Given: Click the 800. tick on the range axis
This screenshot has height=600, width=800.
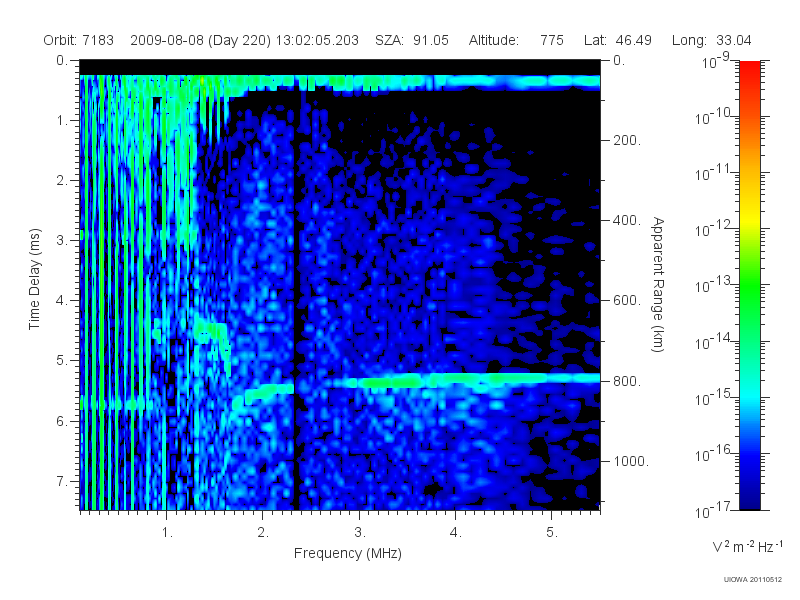Looking at the screenshot, I should tap(627, 382).
